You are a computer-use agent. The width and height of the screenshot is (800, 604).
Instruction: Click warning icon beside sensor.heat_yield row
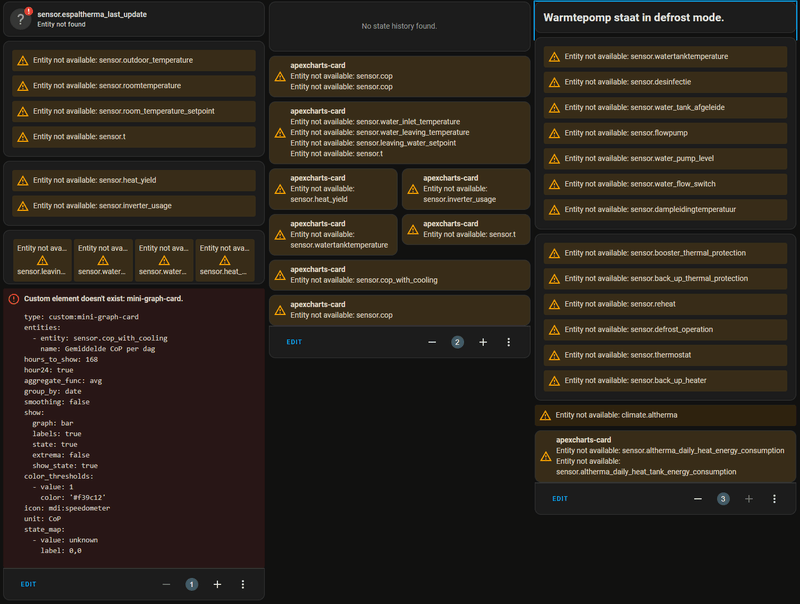(x=23, y=181)
